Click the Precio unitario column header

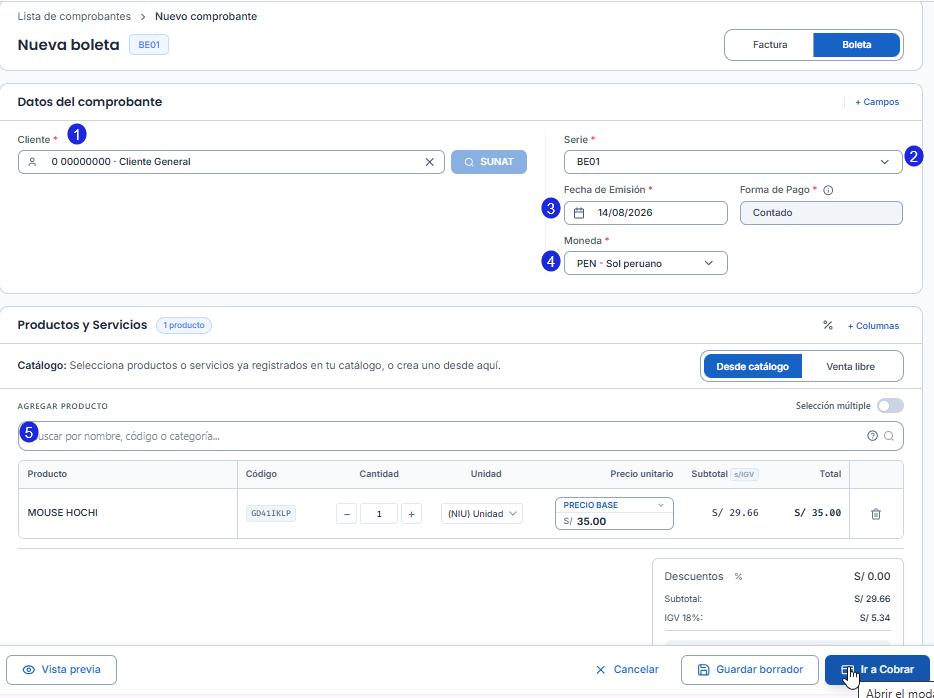(x=642, y=474)
